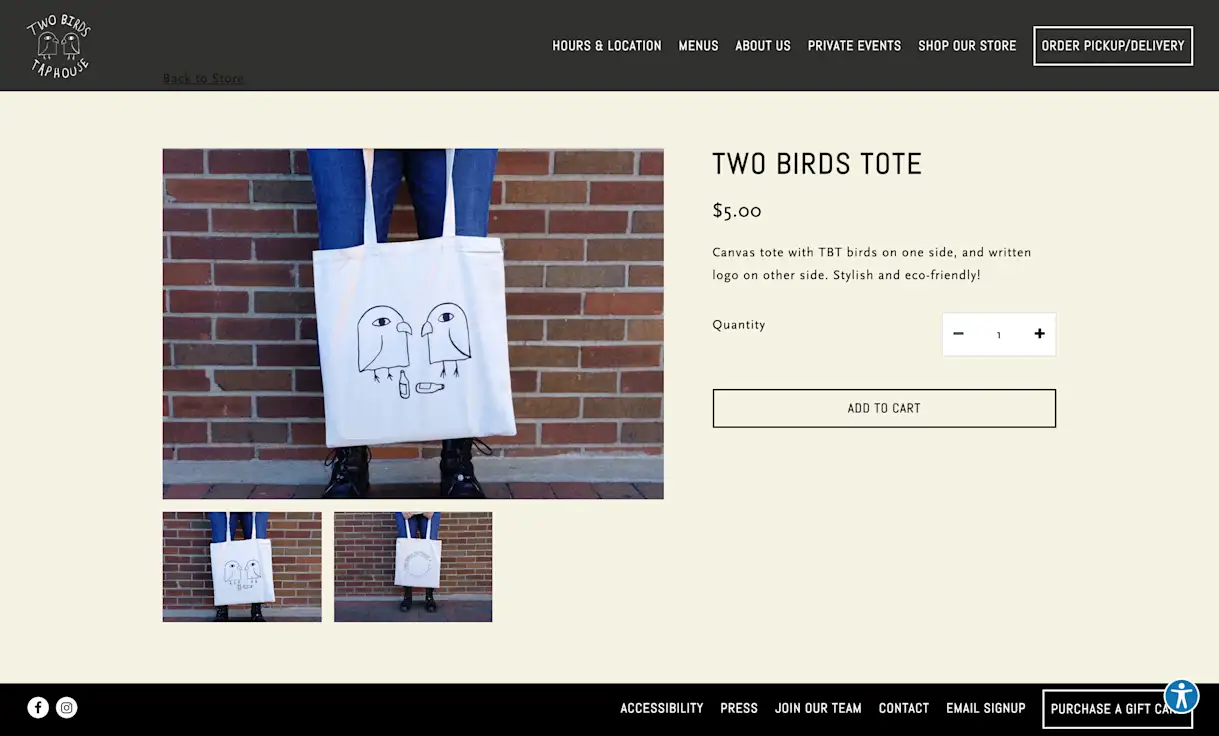Click the Order Pickup/Delivery button

click(1113, 46)
